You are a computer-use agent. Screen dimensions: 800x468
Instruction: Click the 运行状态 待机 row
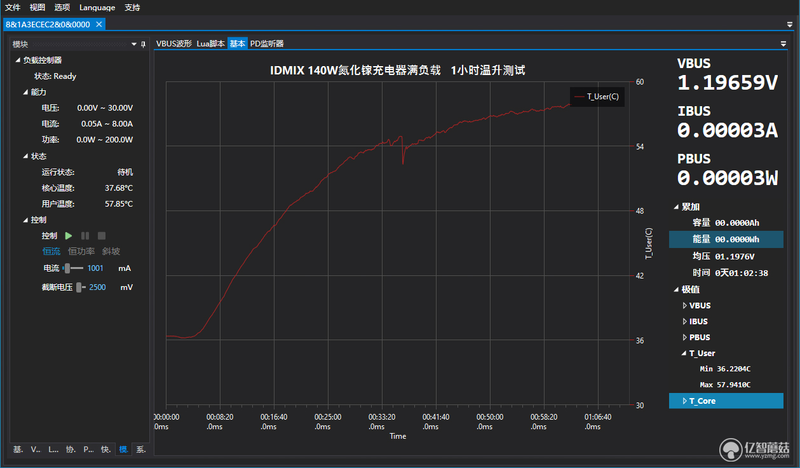pos(87,172)
